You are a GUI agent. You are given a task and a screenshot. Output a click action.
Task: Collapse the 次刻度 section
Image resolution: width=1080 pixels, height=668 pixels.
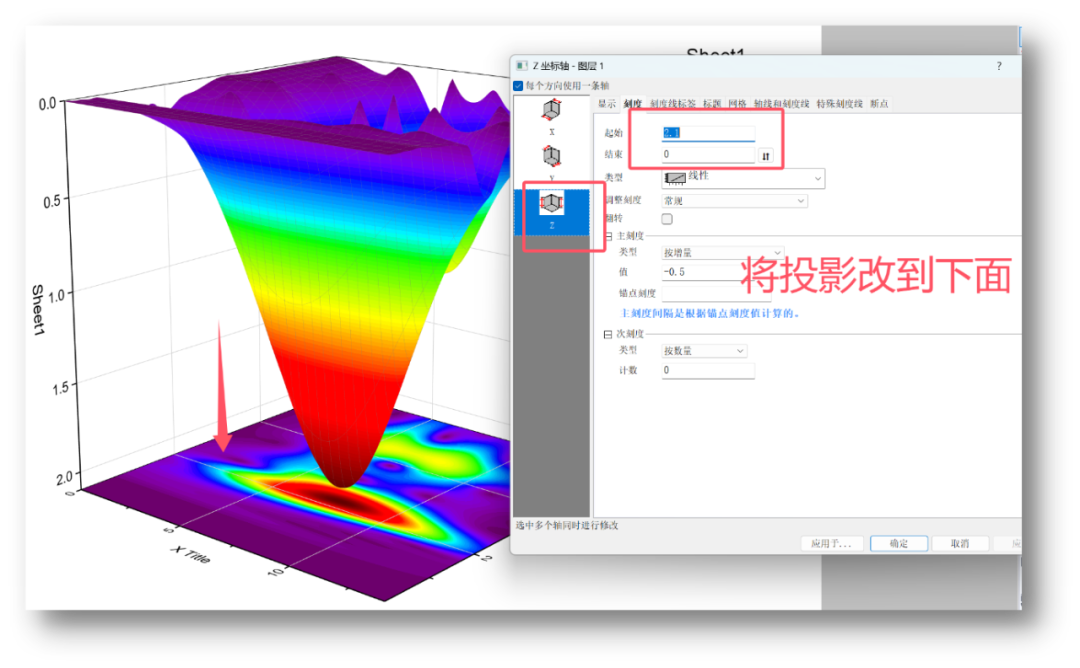pos(608,334)
